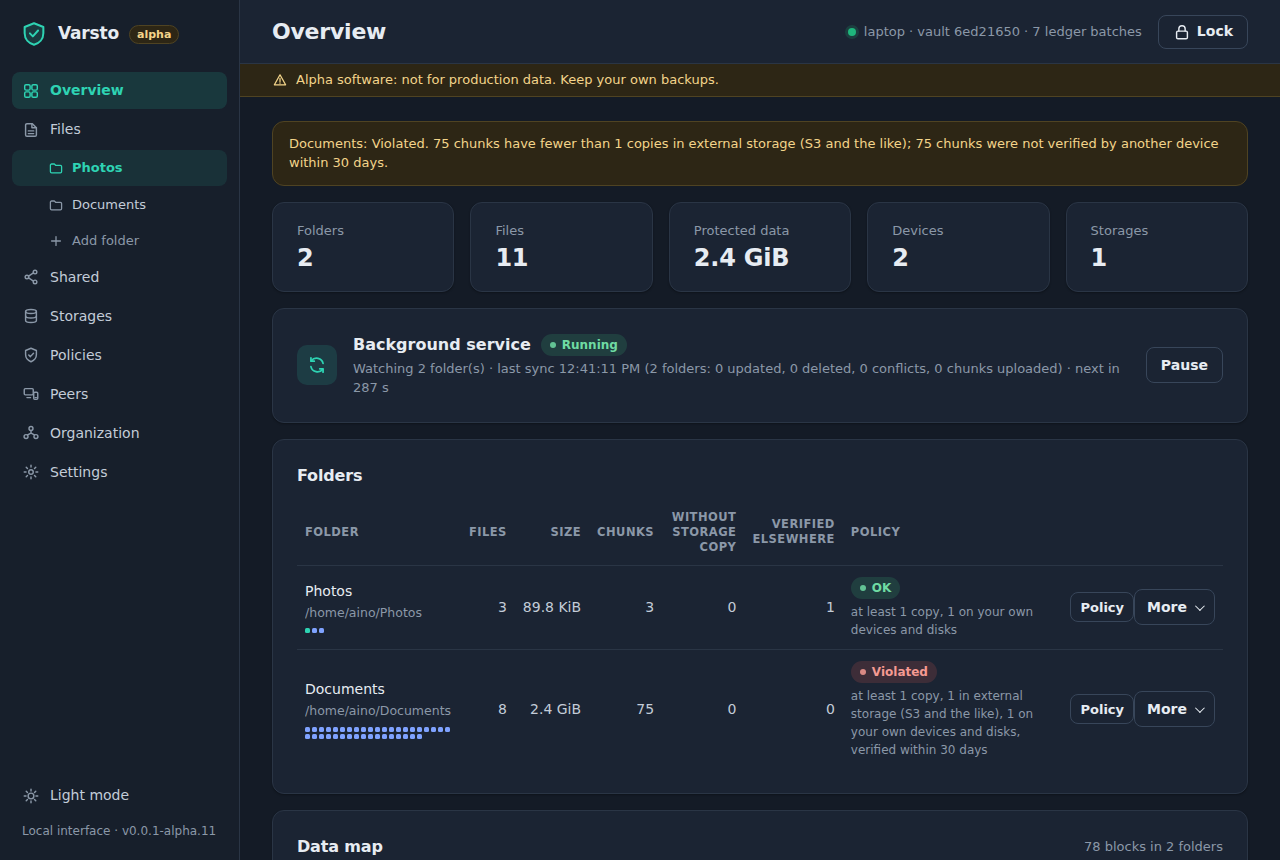The height and width of the screenshot is (860, 1280).
Task: Click the Storages database icon
Action: pos(31,316)
